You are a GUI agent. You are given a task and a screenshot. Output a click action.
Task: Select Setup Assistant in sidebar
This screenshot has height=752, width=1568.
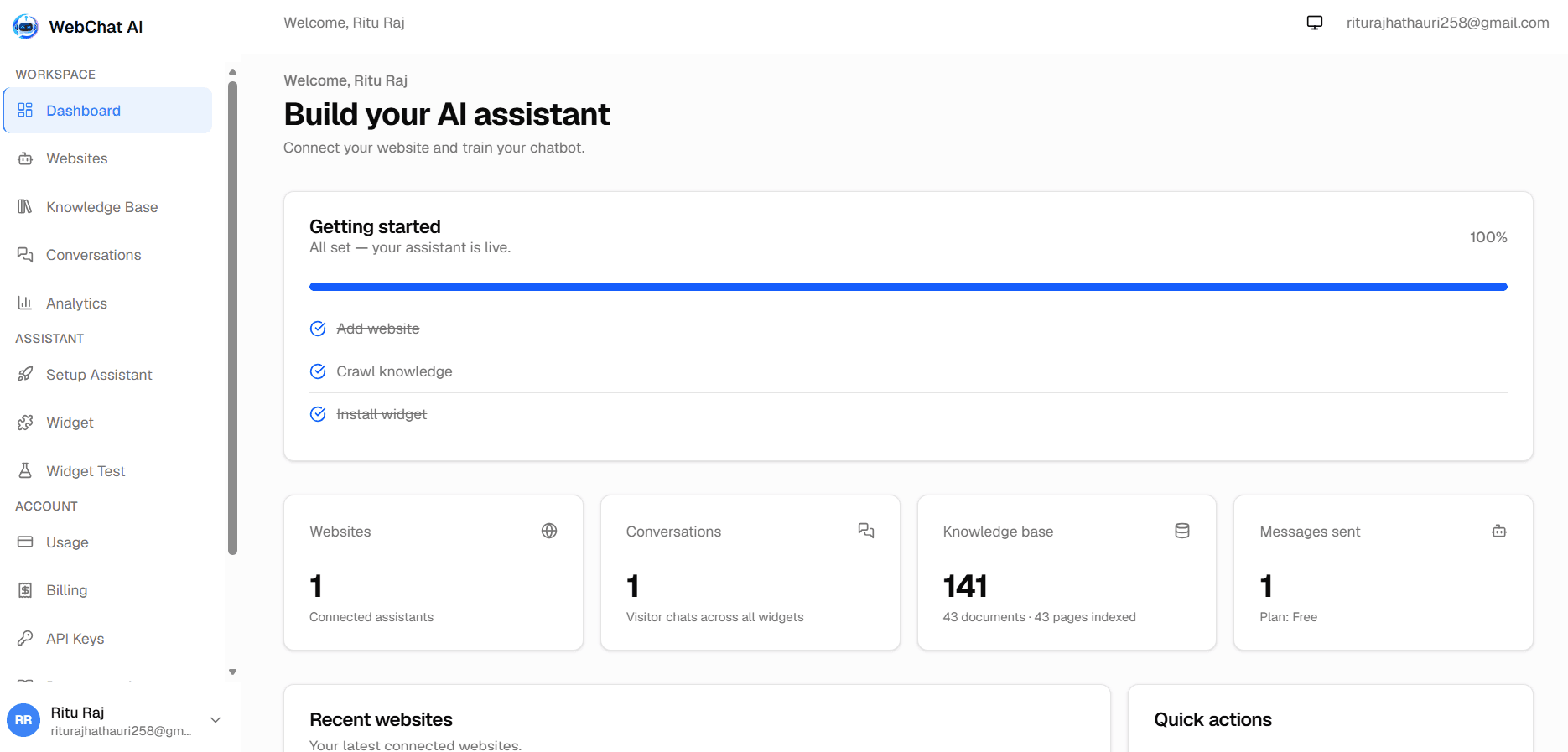(107, 375)
